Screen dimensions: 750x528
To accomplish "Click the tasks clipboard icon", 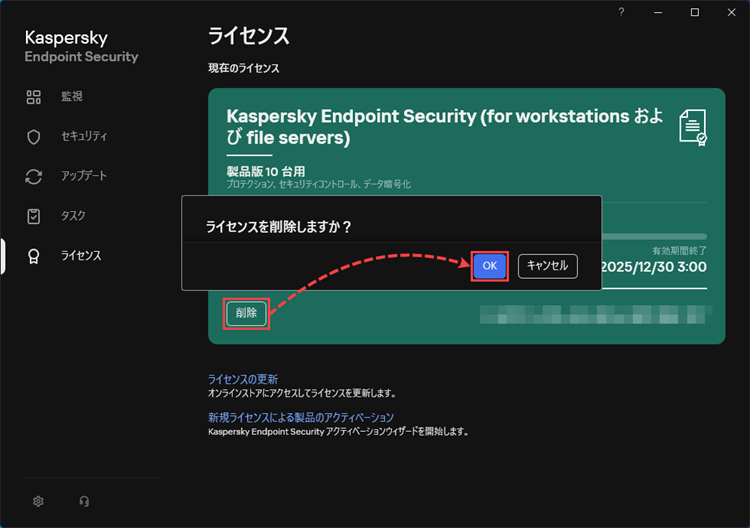I will pyautogui.click(x=33, y=216).
